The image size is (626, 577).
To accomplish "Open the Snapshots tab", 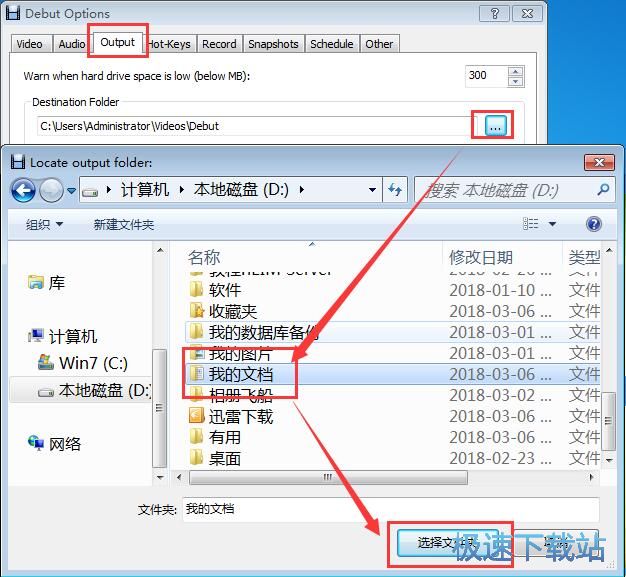I will tap(273, 44).
